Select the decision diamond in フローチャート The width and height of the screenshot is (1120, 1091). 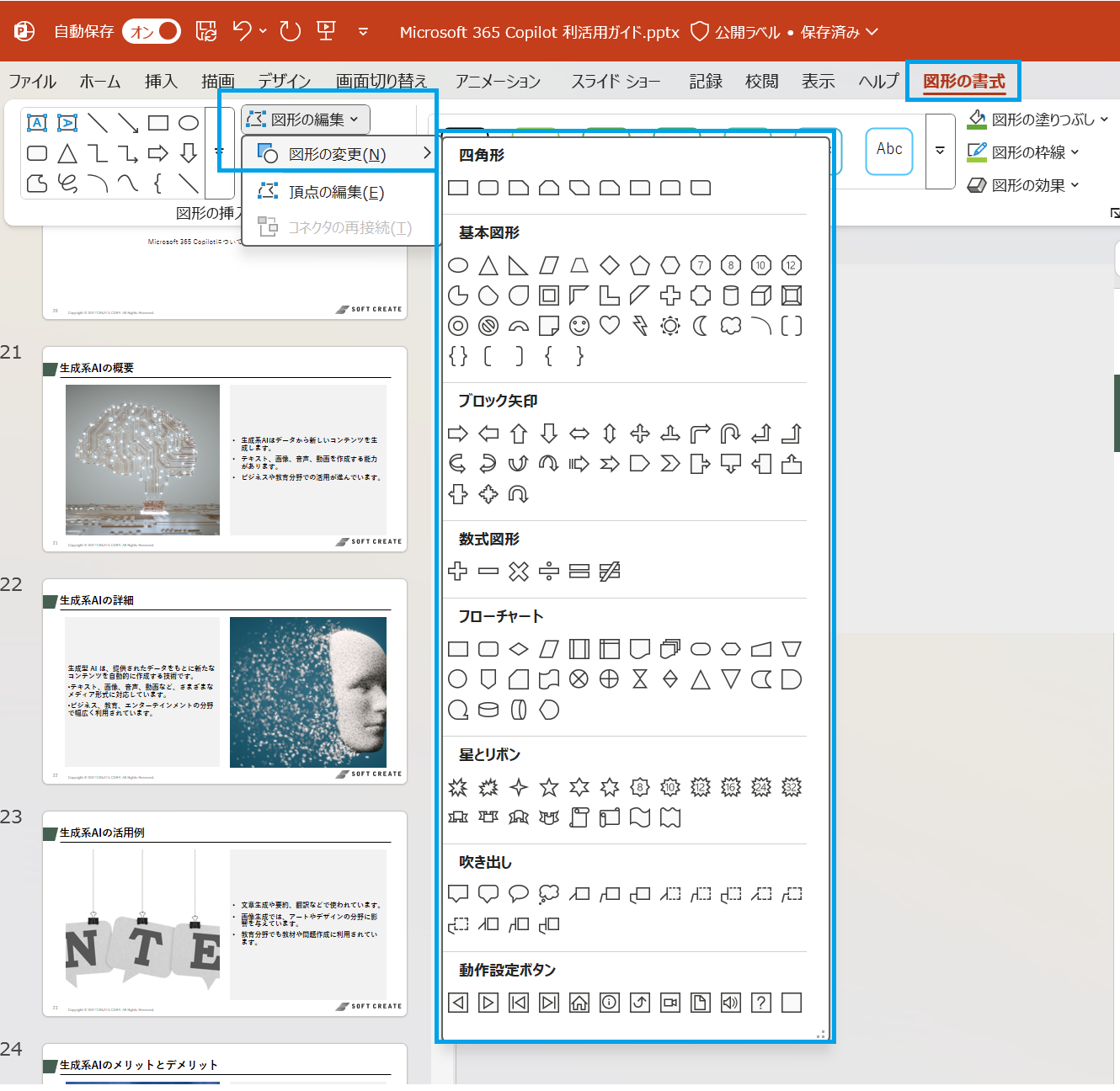tap(519, 649)
